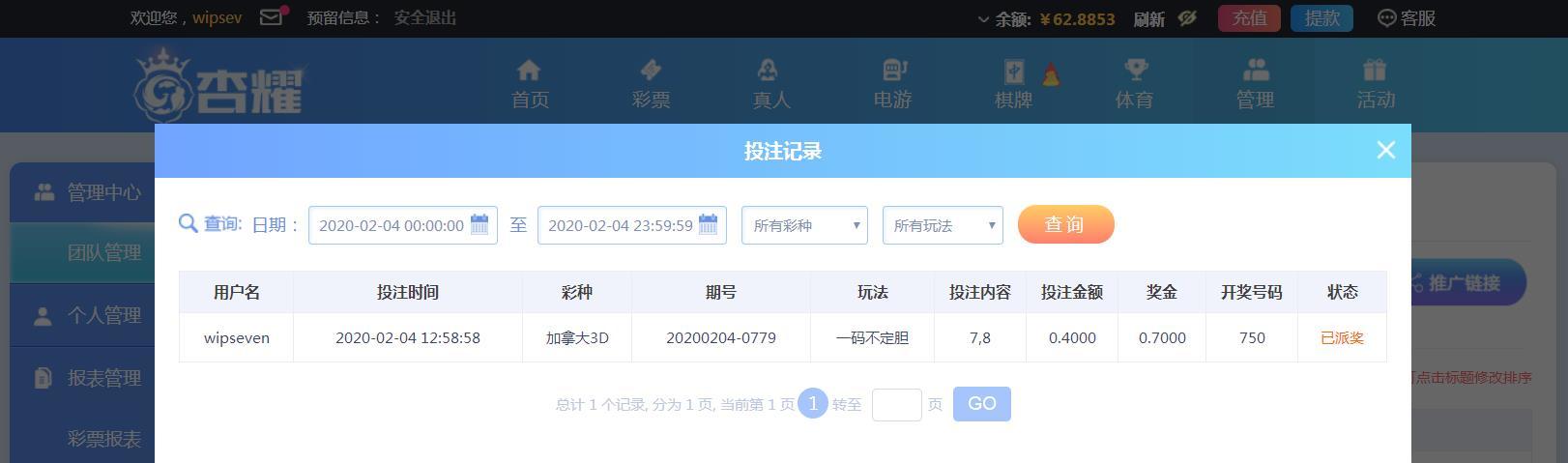
Task: Click 奖金 column header
Action: coord(1162,292)
